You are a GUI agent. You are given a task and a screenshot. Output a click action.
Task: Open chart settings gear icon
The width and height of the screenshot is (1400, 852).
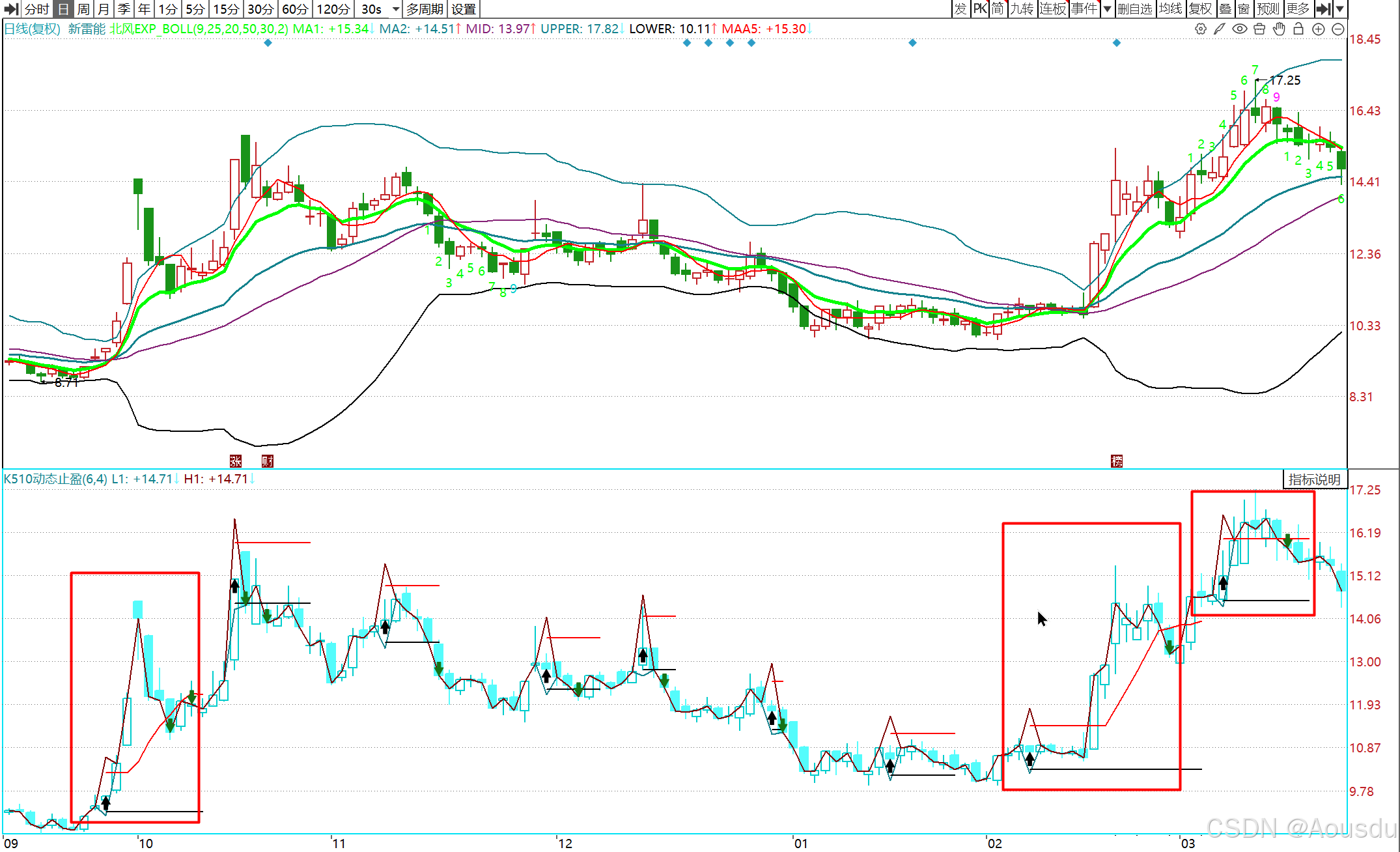(1201, 29)
